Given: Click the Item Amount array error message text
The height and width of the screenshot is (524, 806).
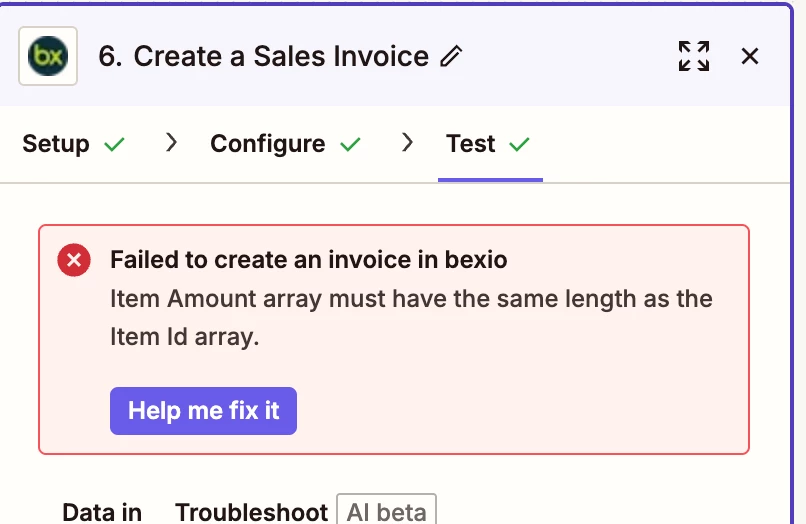Looking at the screenshot, I should coord(411,318).
